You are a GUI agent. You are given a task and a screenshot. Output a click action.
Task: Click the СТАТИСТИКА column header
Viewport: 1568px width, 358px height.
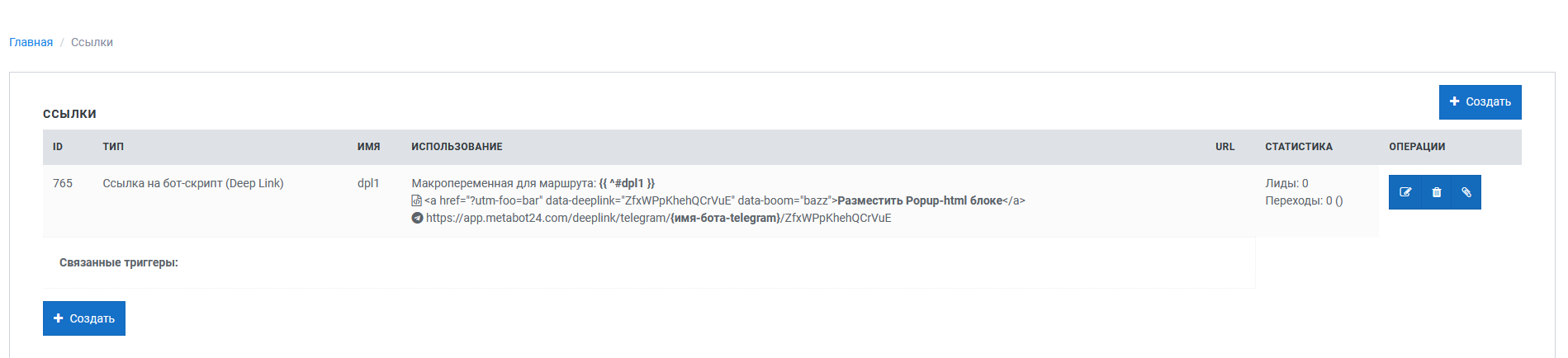[x=1299, y=147]
